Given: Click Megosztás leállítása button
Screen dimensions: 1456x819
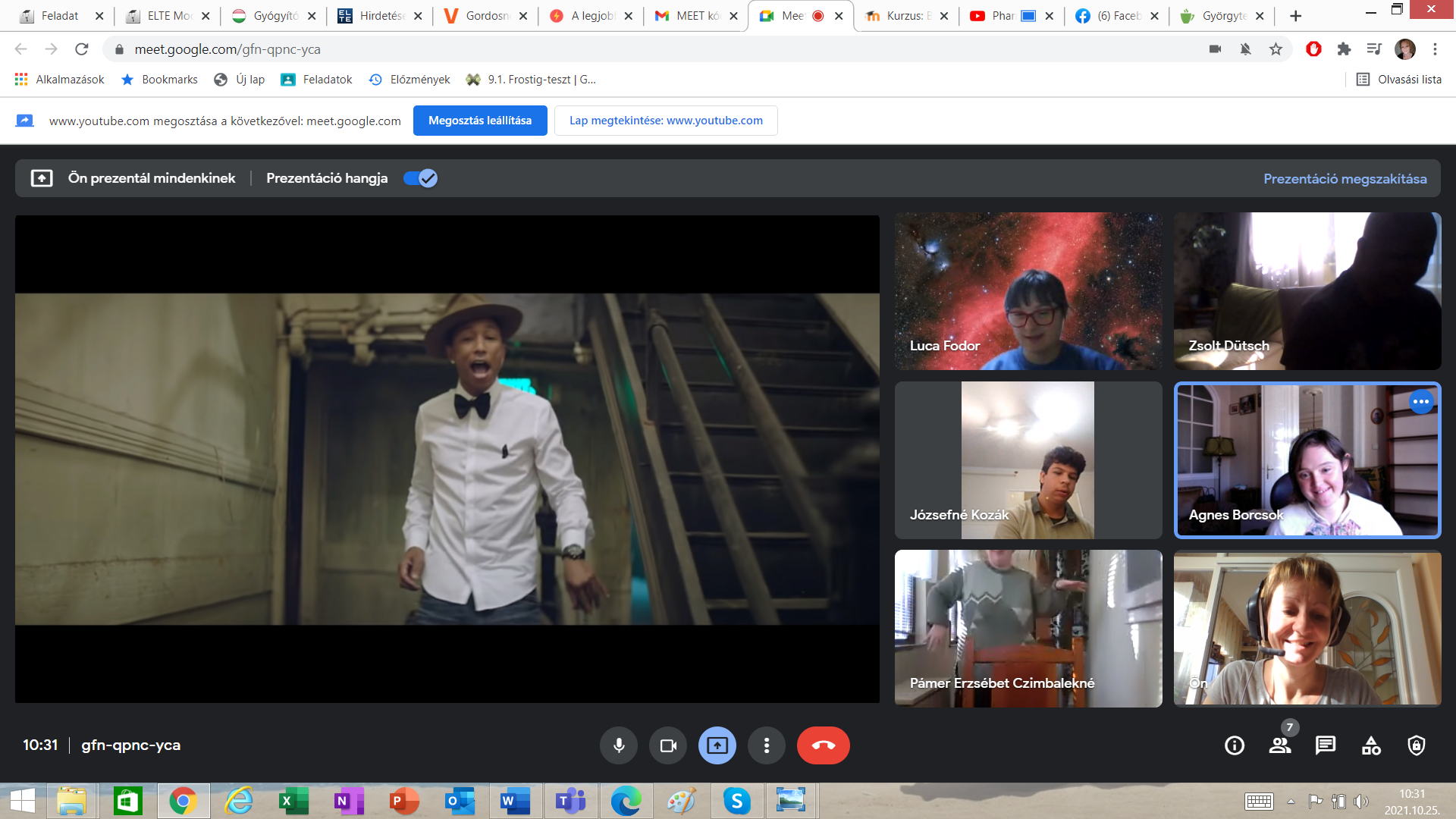Looking at the screenshot, I should pos(480,121).
